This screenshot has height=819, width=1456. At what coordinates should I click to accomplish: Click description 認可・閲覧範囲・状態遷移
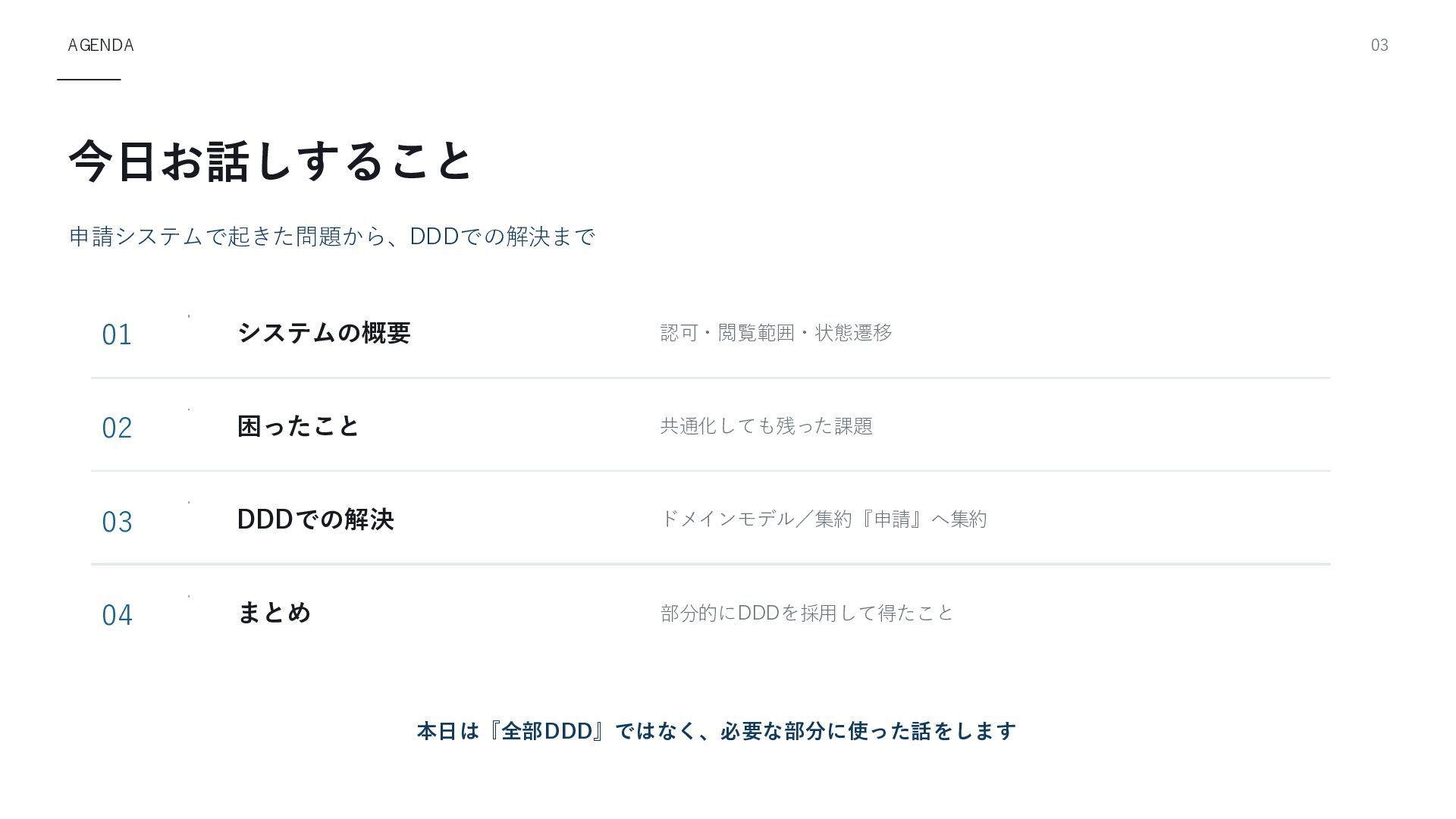777,332
